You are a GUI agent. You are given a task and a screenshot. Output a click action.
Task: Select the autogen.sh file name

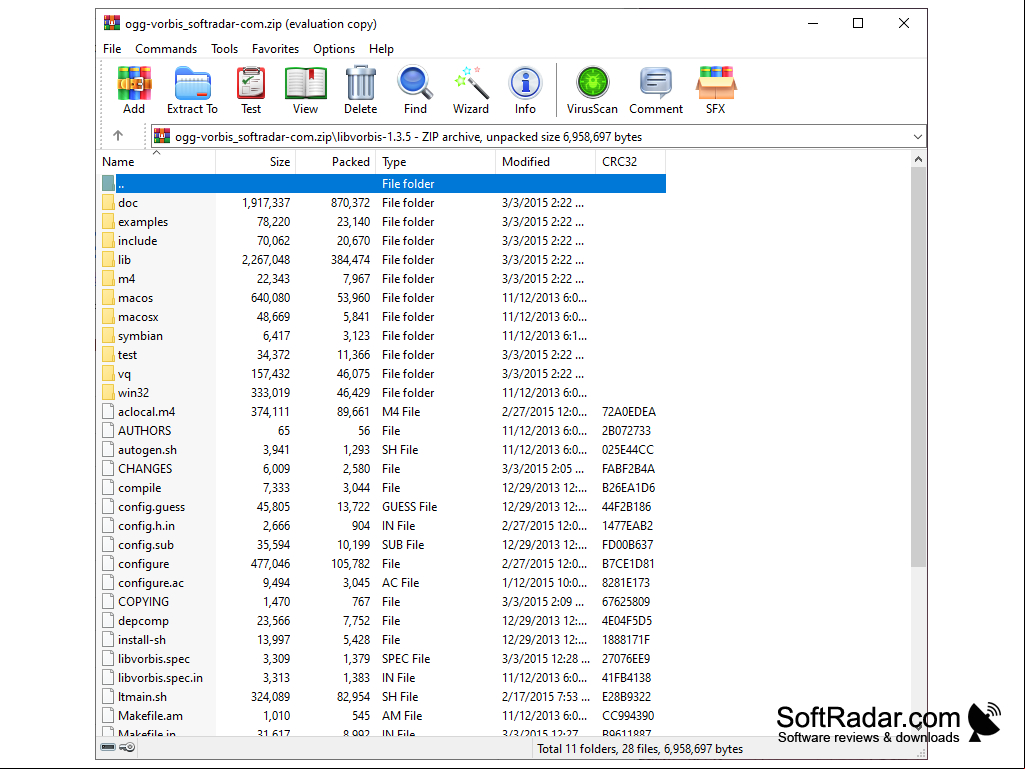coord(147,449)
